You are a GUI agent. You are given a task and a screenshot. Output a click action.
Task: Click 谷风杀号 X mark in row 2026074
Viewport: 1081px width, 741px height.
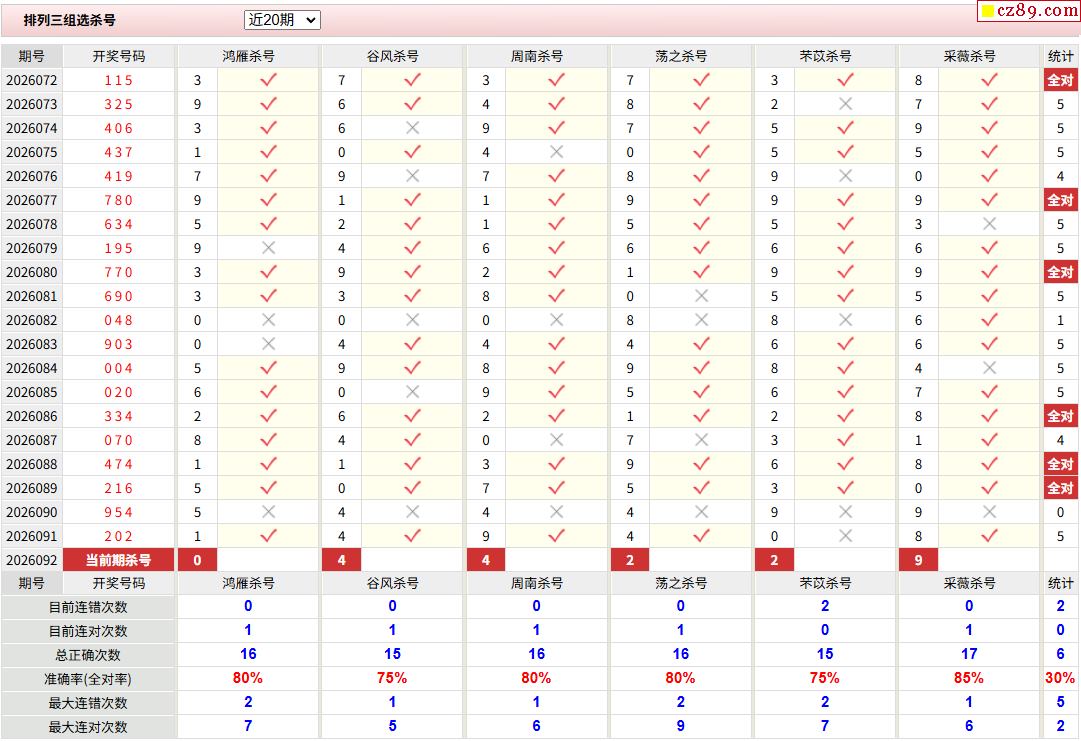(x=412, y=128)
